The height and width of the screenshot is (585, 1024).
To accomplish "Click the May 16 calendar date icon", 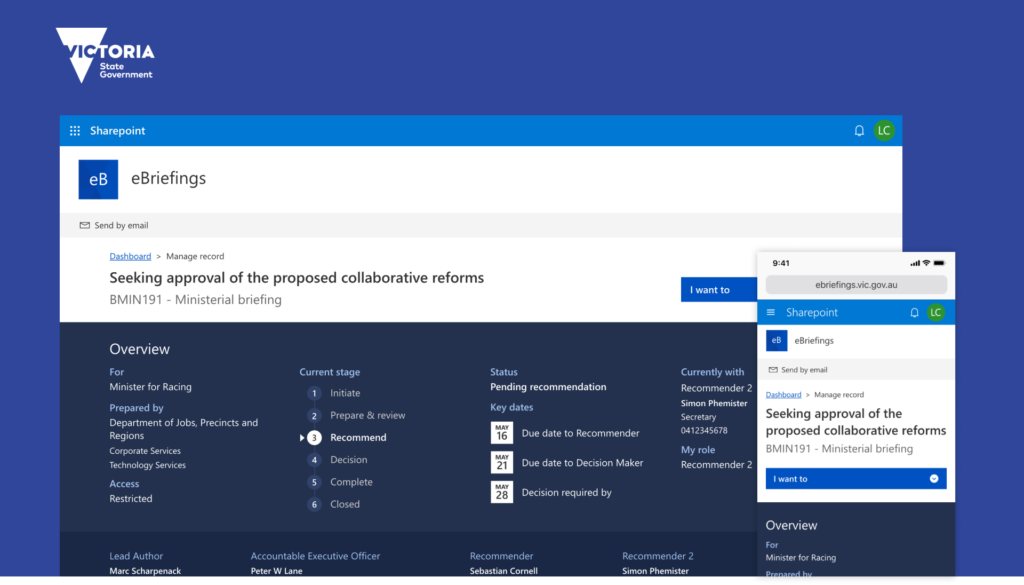I will pos(502,432).
